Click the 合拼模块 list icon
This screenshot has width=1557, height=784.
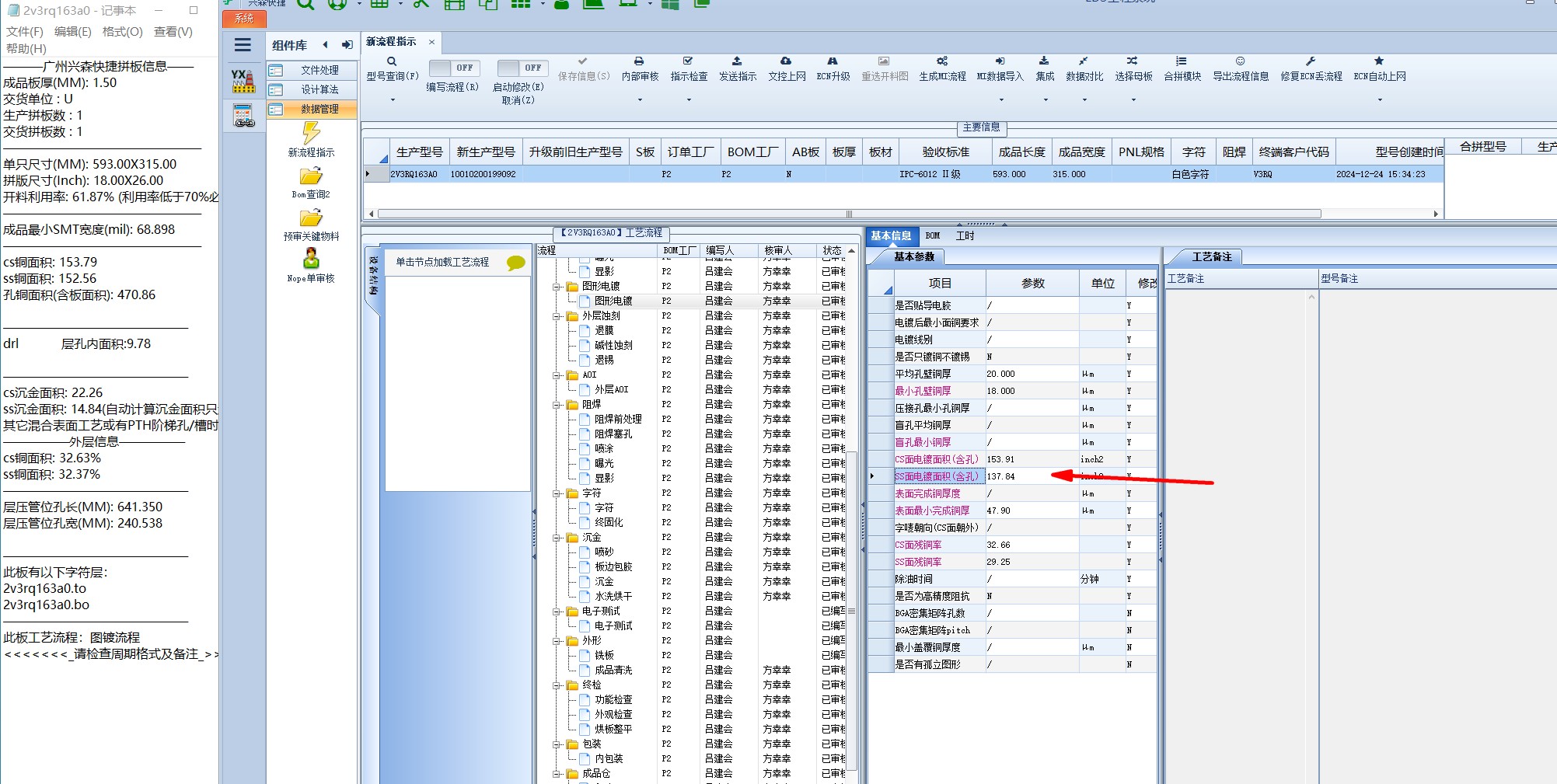coord(1182,61)
